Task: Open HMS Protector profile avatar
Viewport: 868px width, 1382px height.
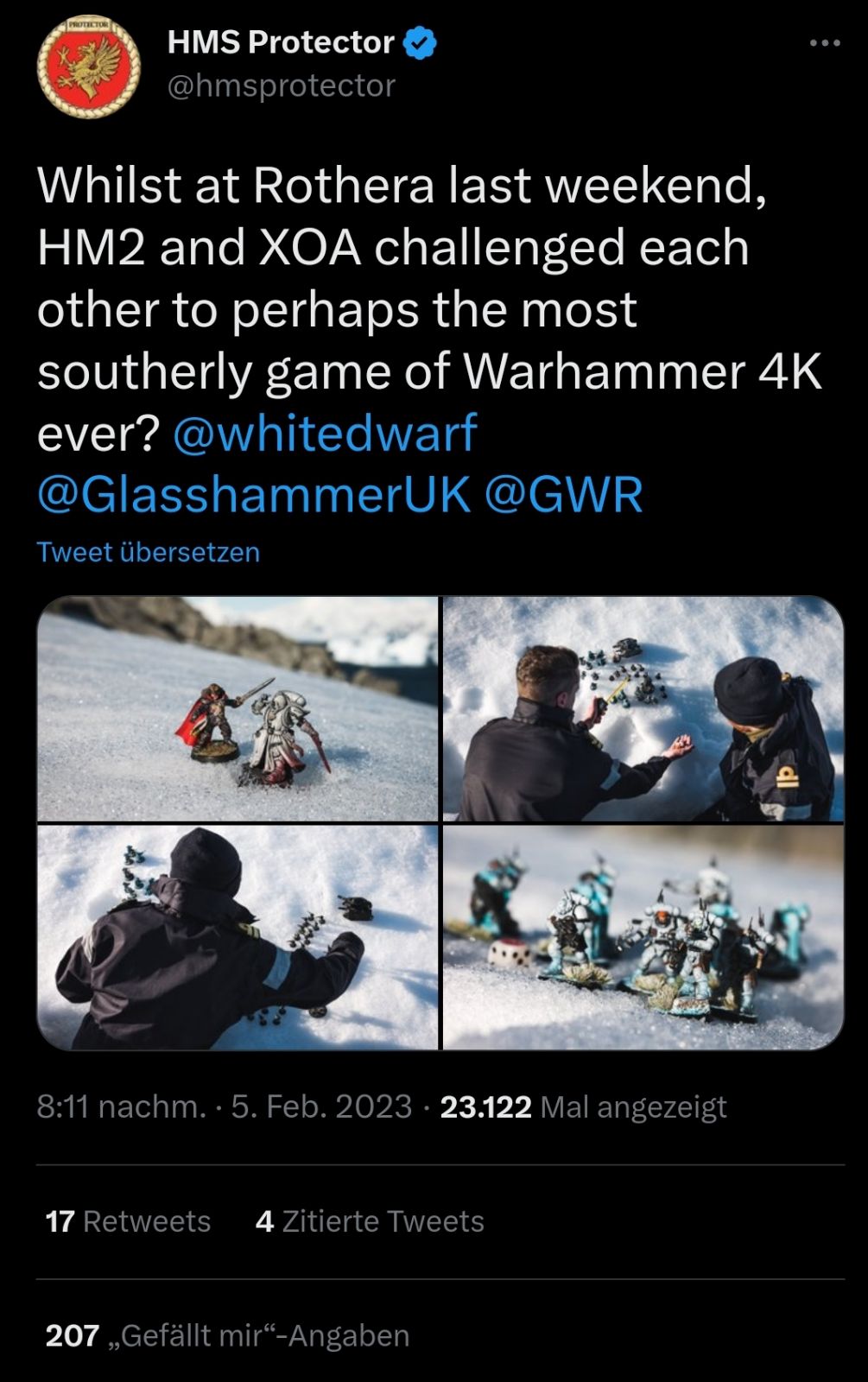Action: 89,66
